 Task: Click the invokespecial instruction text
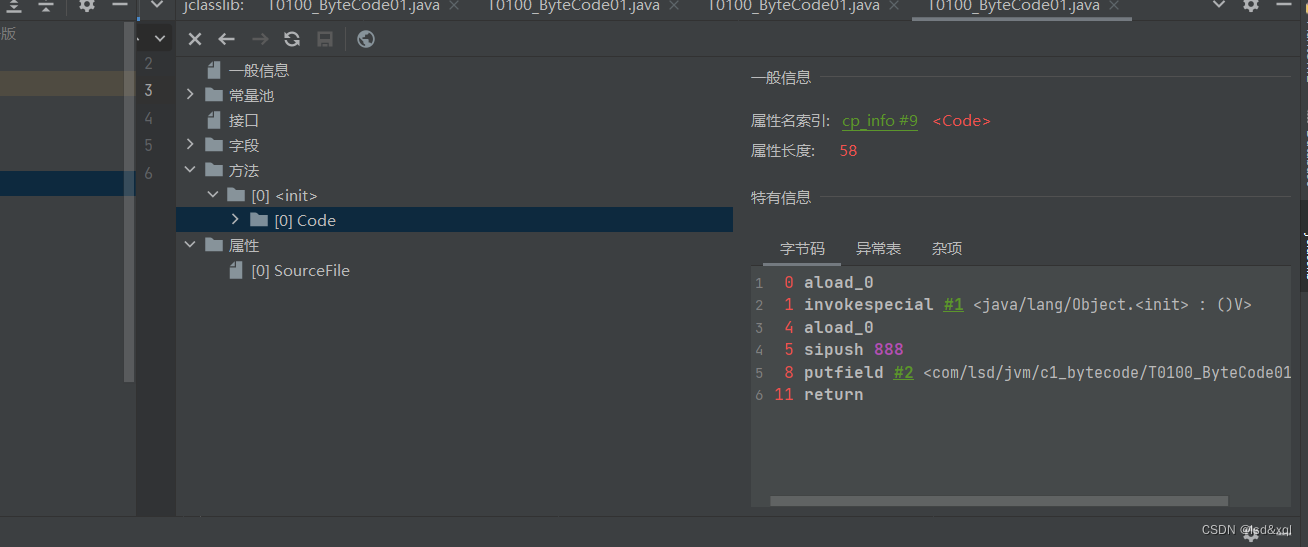(x=868, y=305)
